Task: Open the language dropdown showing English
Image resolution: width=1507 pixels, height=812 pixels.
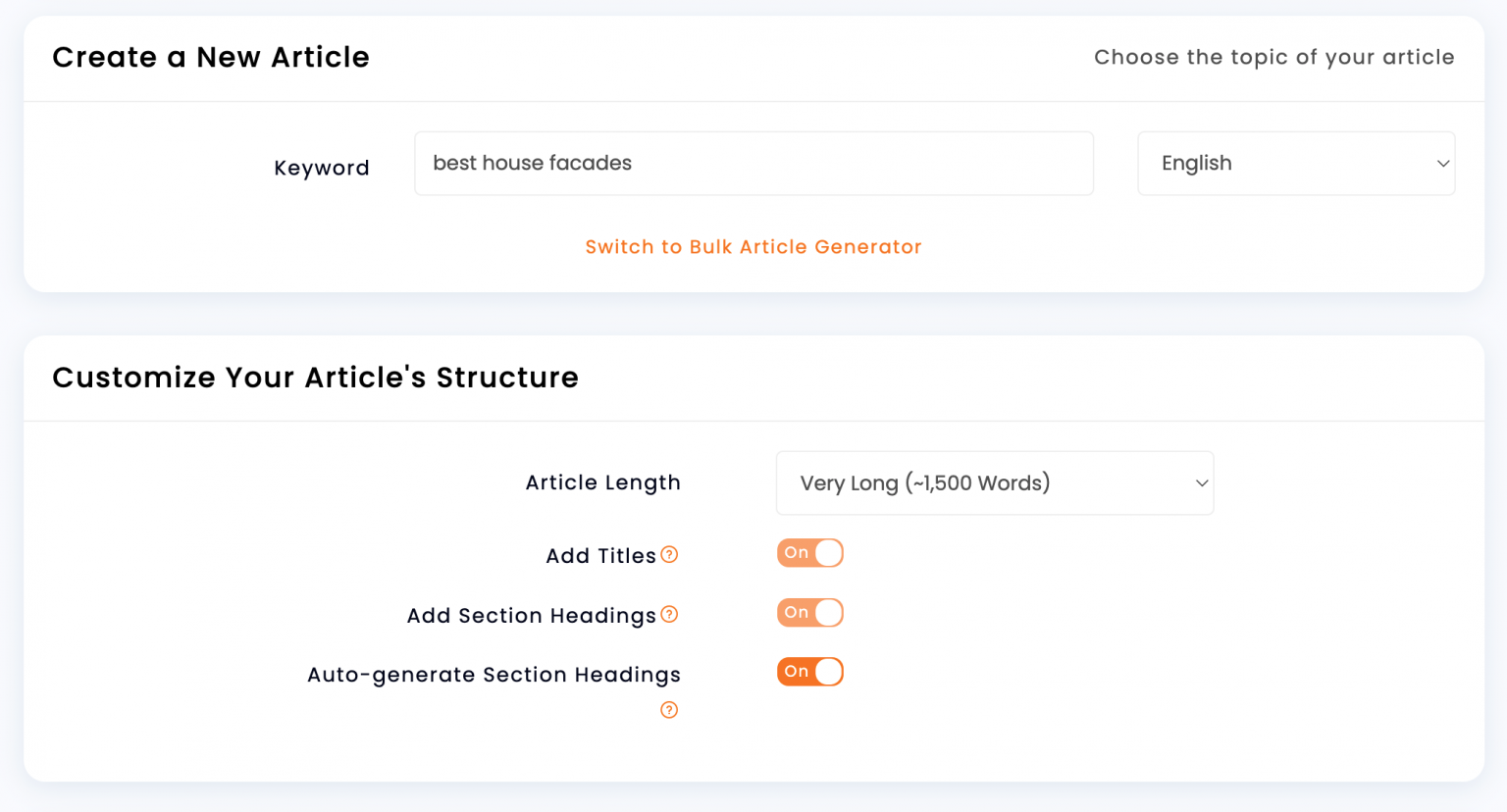Action: point(1295,163)
